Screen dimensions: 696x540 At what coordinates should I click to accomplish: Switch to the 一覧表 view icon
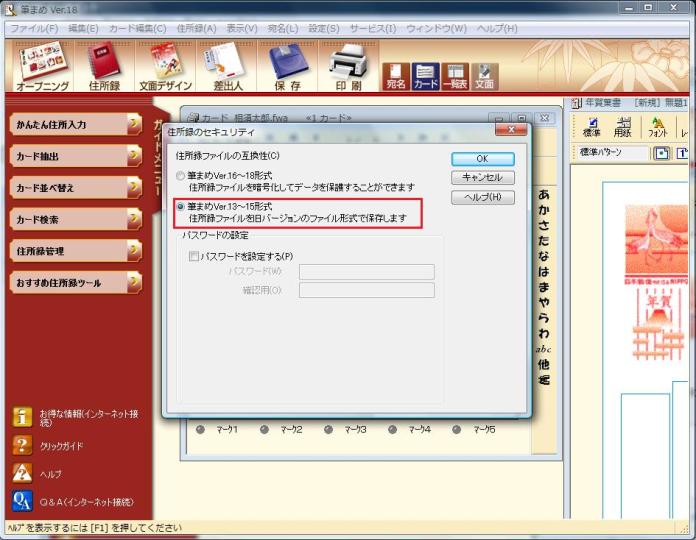455,76
